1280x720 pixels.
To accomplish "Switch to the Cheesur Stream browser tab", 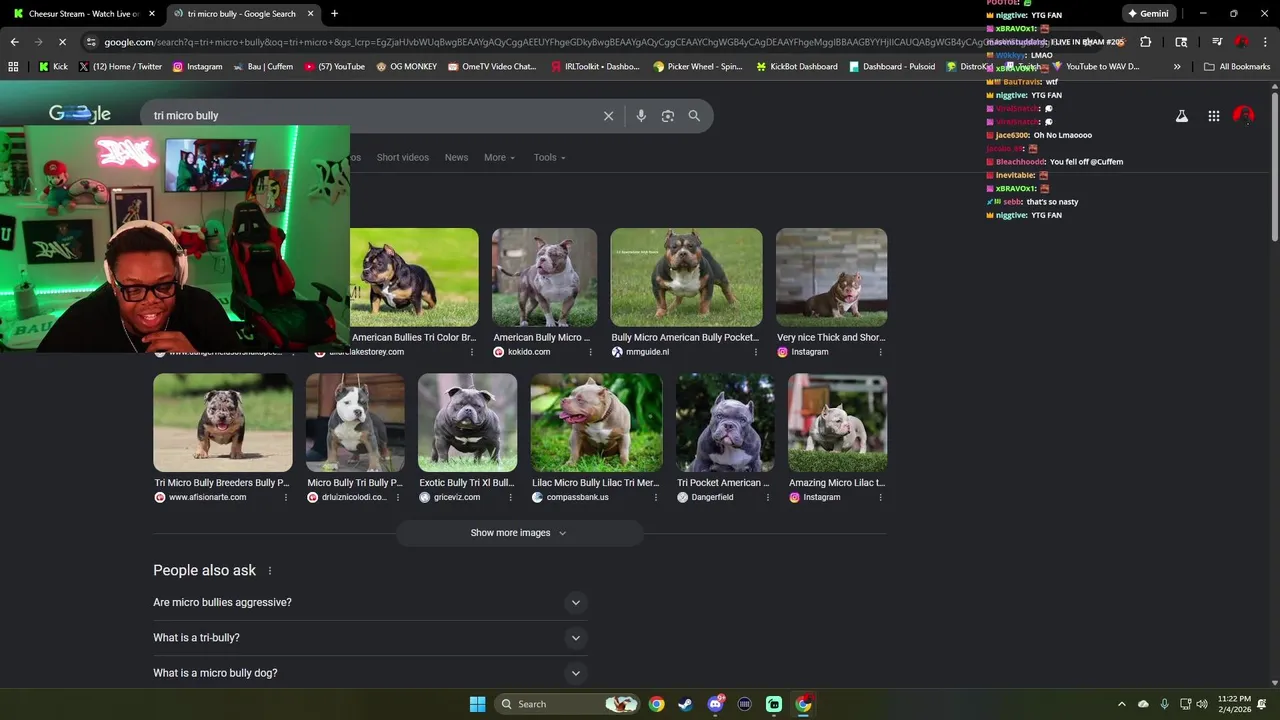I will (85, 14).
